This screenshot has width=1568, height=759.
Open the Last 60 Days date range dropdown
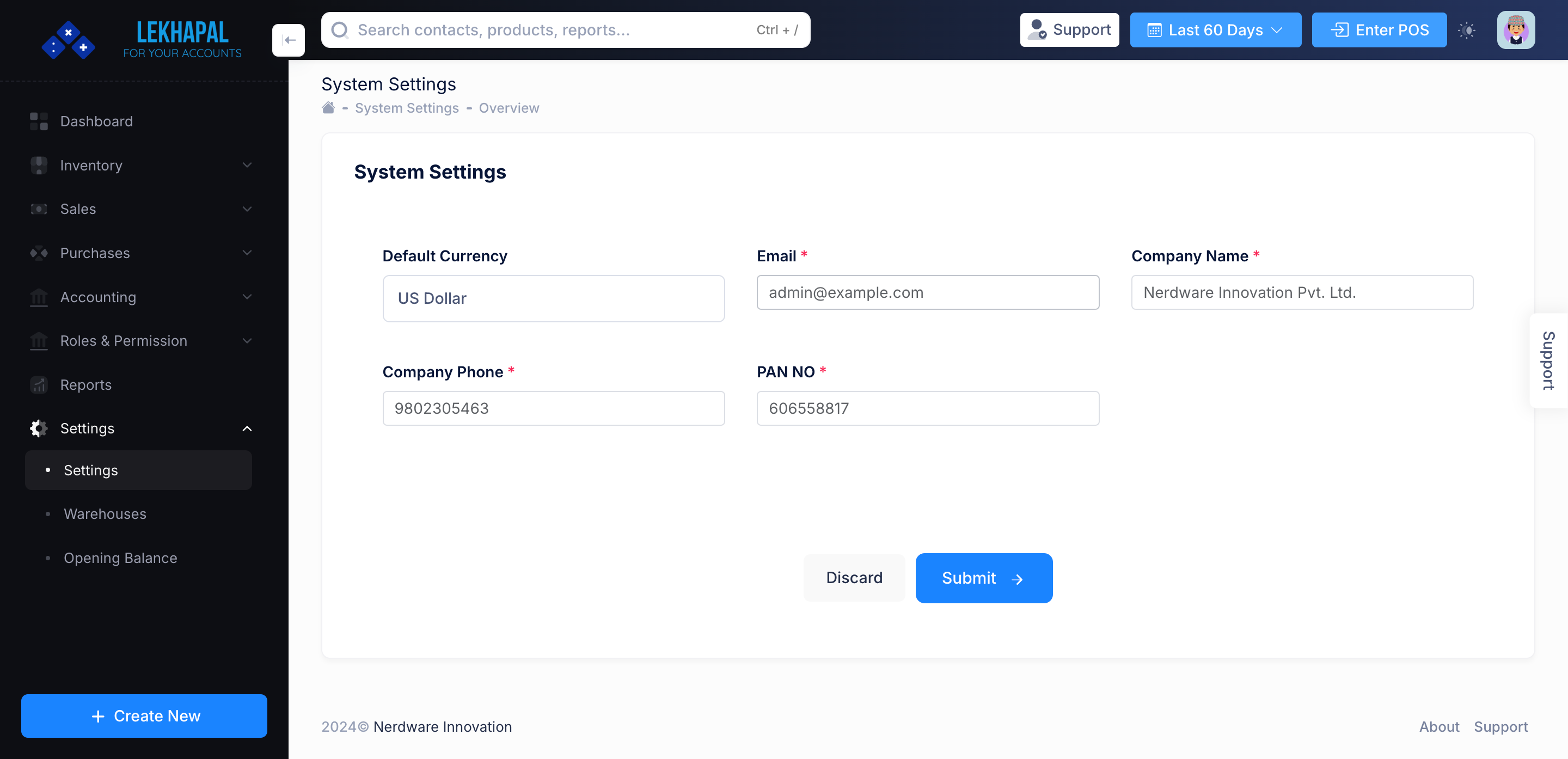click(x=1215, y=29)
